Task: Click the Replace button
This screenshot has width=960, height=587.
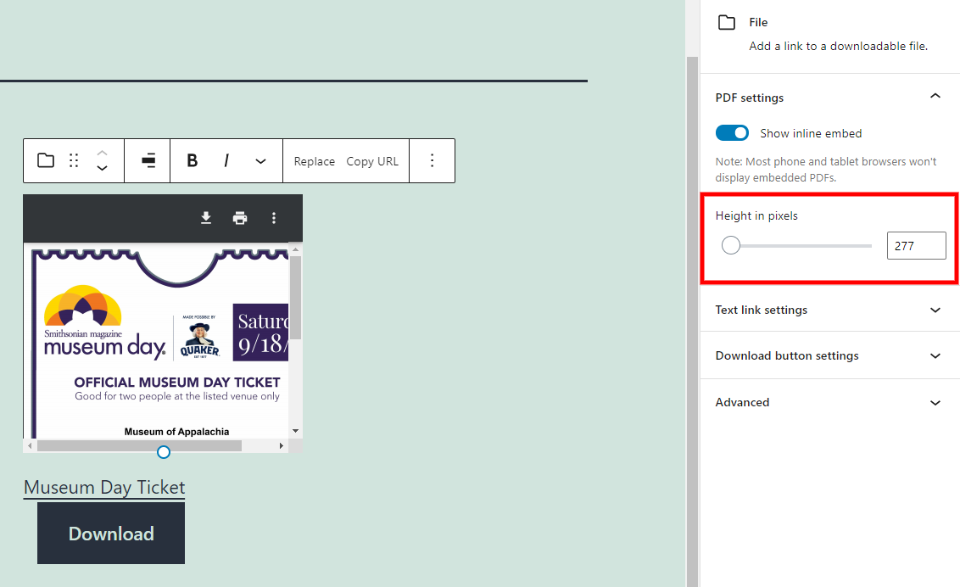Action: click(313, 160)
